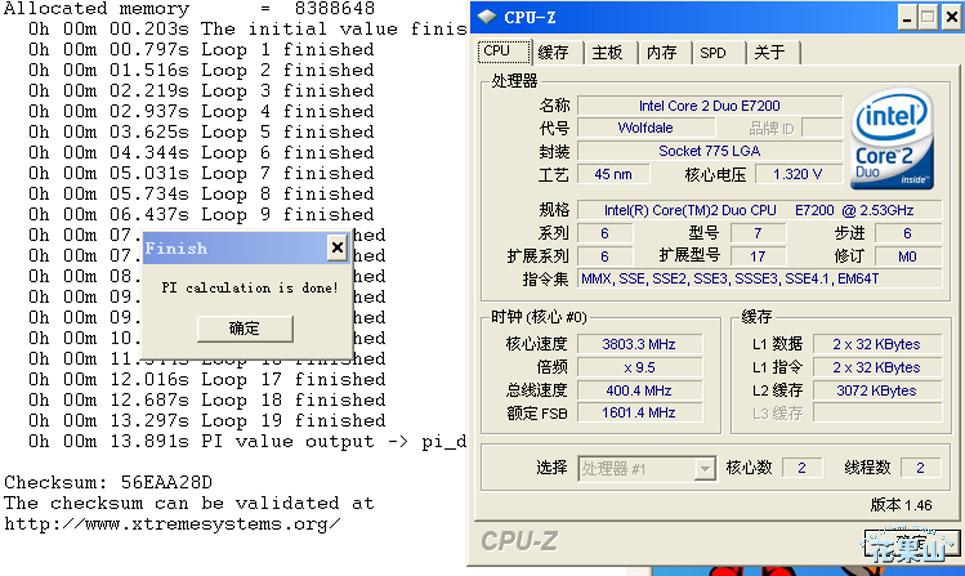Click the 'PI calculation is done!' message
Viewport: 965px width, 576px height.
click(250, 287)
